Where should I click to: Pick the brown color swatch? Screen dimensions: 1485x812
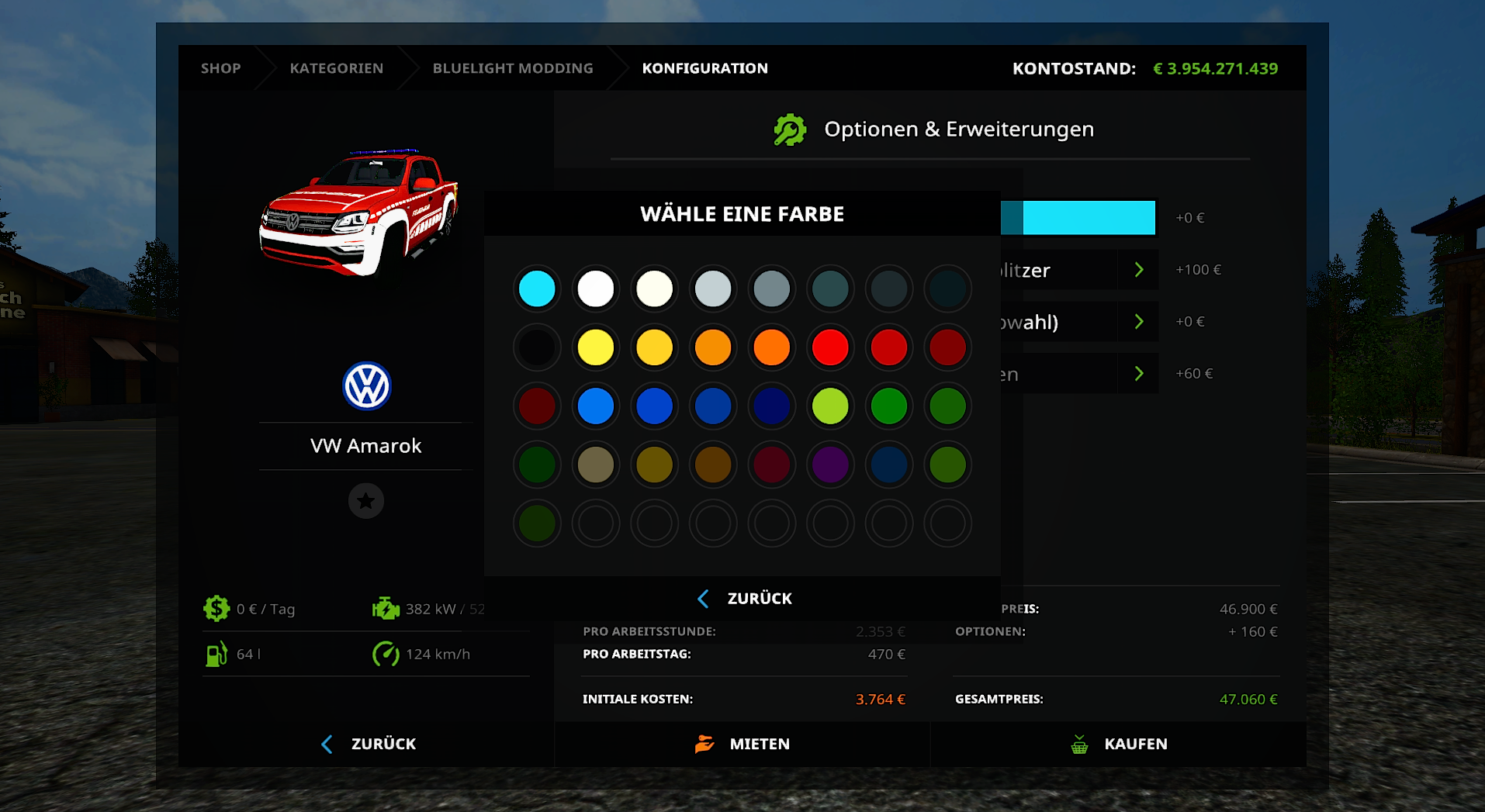713,465
